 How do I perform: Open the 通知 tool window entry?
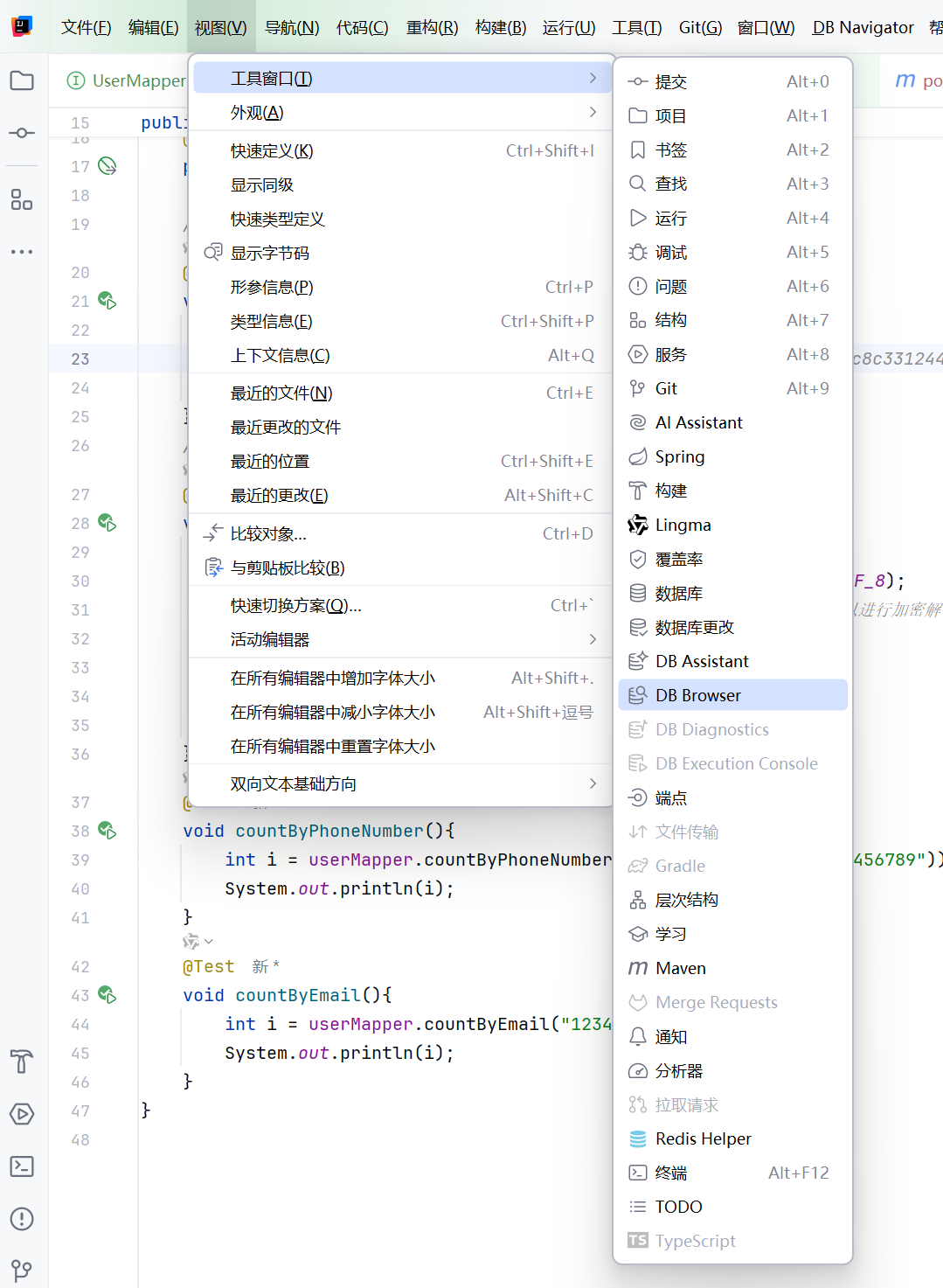point(732,1036)
